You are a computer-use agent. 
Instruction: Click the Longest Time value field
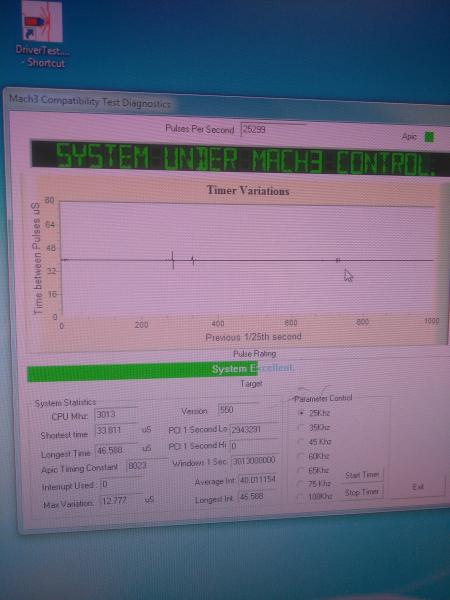(x=117, y=450)
